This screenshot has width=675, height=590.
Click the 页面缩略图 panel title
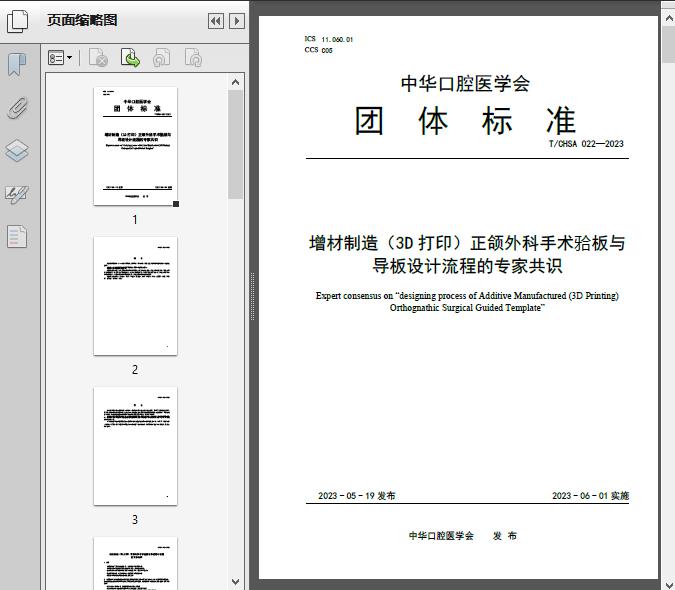point(82,20)
